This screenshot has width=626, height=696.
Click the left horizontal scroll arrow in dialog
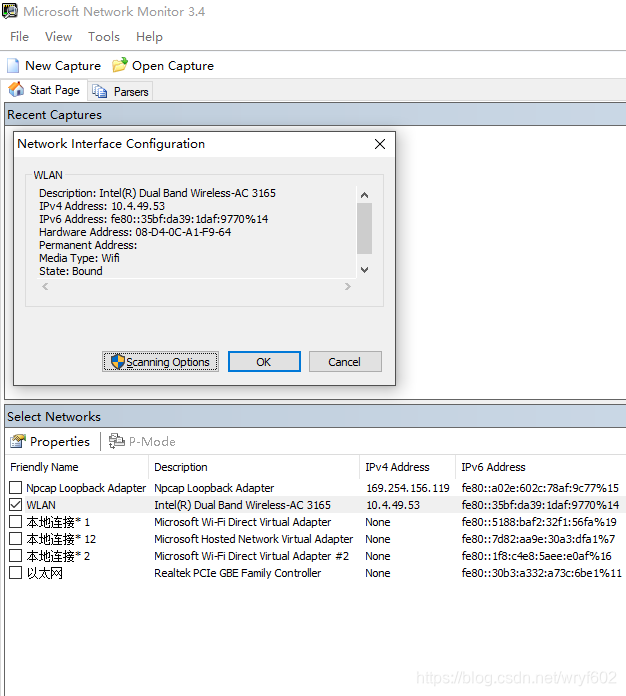45,286
